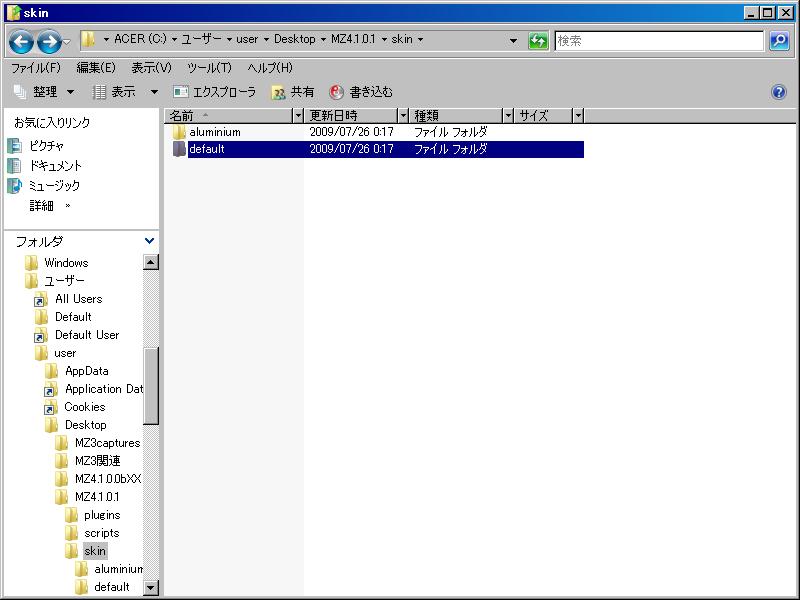Click the folder tree scroll down arrow
Viewport: 800px width, 600px height.
(x=151, y=588)
